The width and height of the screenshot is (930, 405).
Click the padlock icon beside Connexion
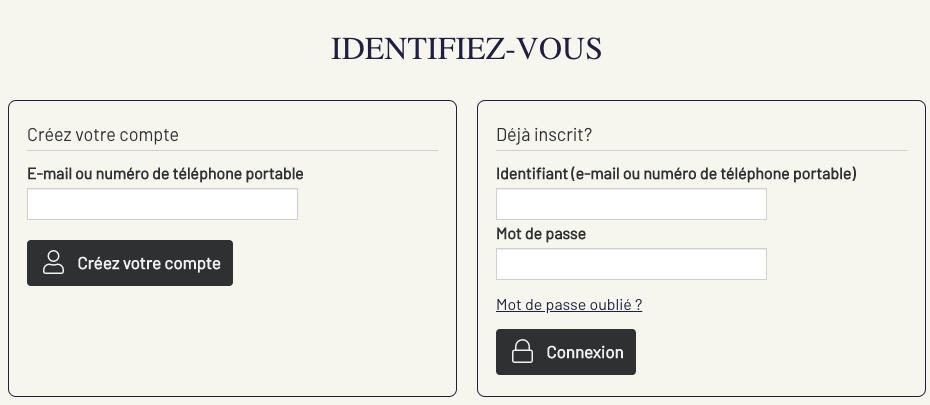click(522, 352)
